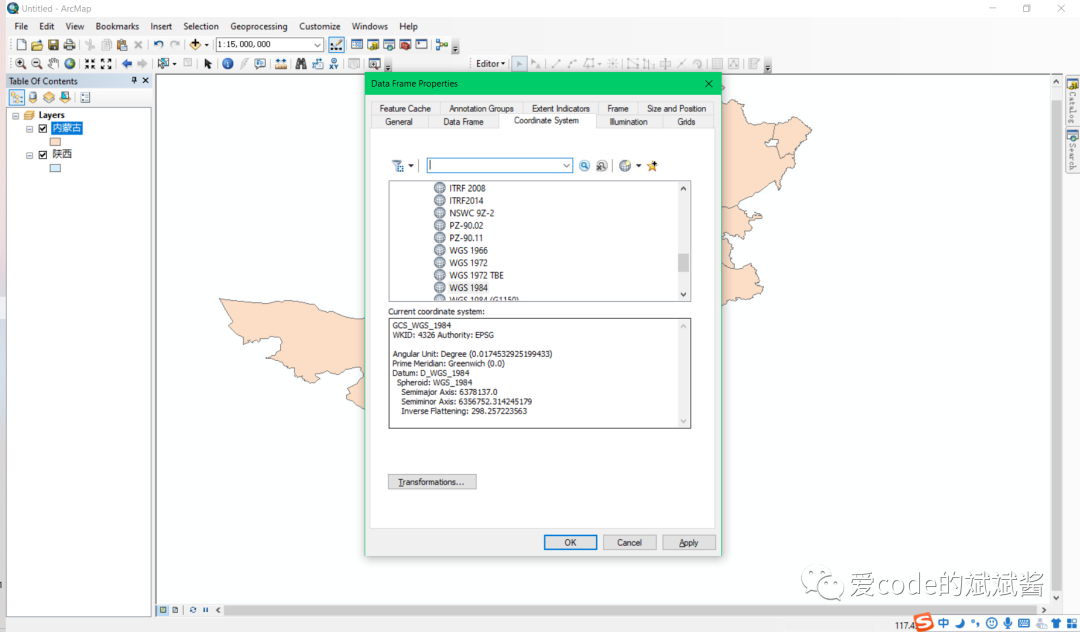
Task: Undo the last action
Action: click(x=158, y=45)
